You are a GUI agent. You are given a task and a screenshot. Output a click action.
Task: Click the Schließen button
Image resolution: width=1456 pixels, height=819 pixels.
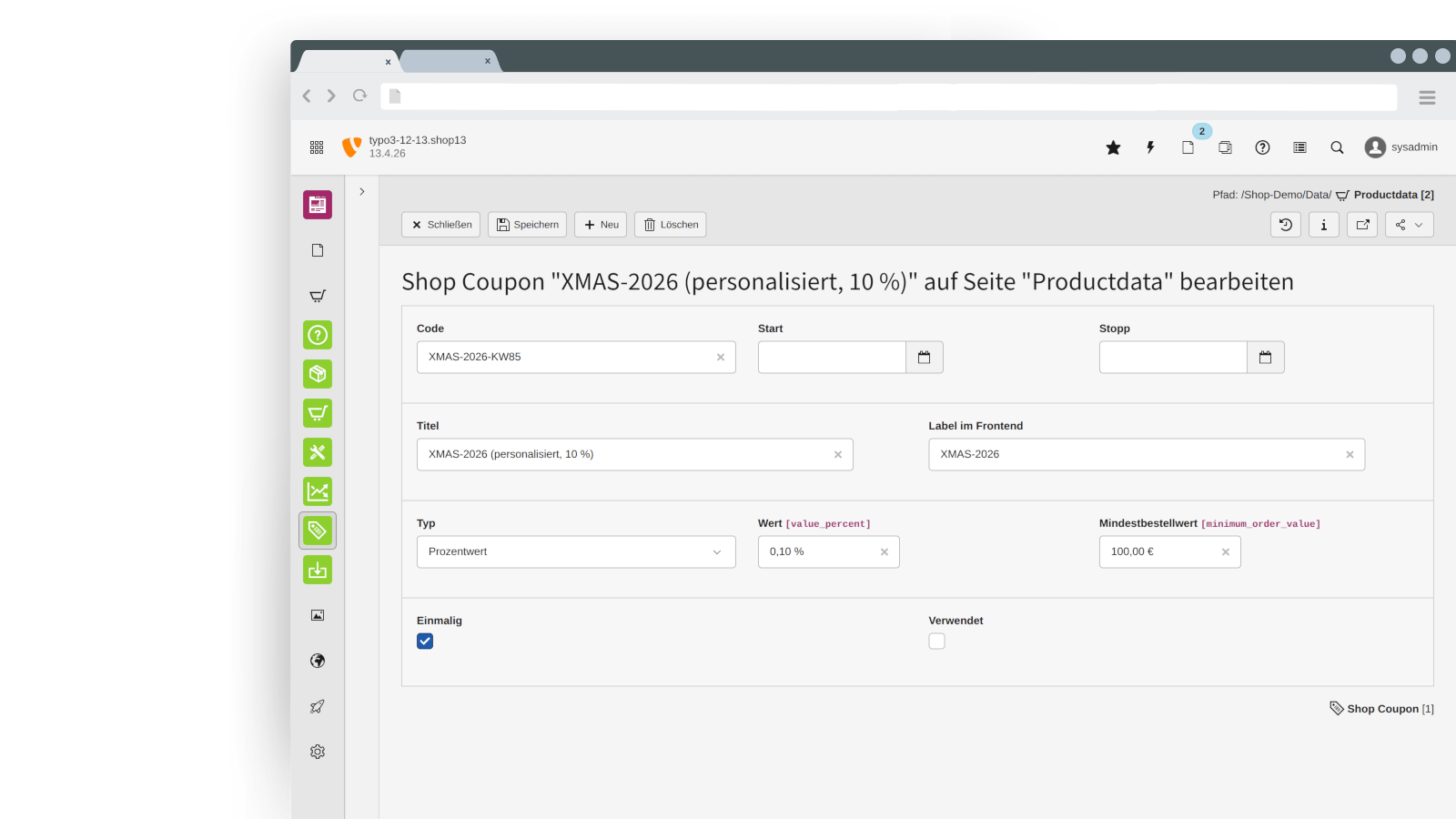click(440, 225)
